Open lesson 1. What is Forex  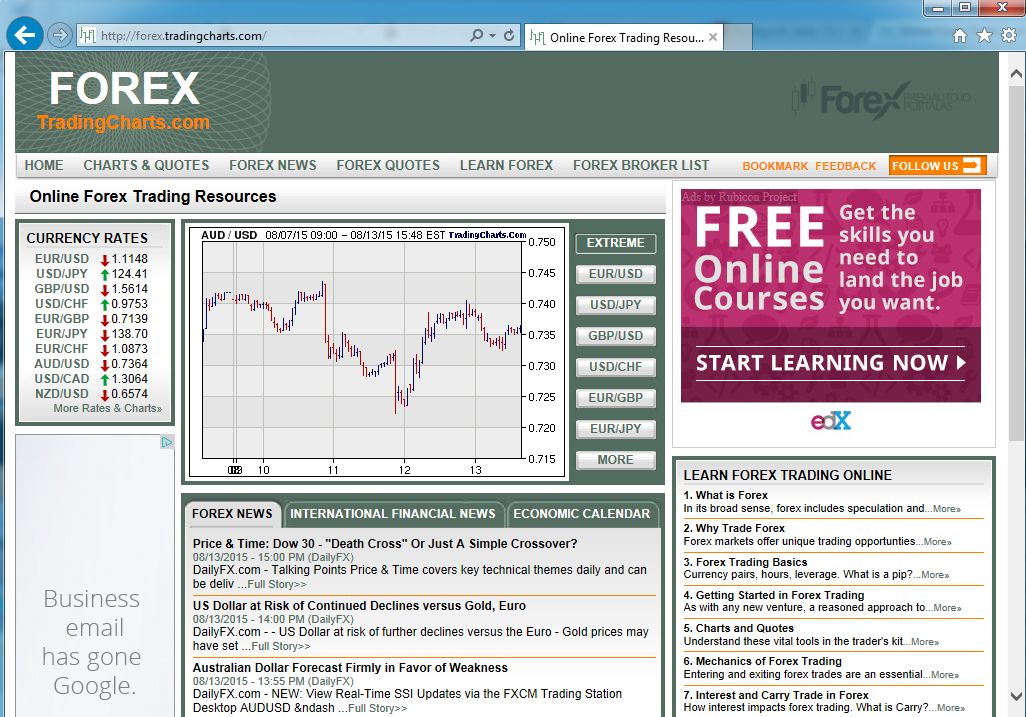pyautogui.click(x=726, y=495)
